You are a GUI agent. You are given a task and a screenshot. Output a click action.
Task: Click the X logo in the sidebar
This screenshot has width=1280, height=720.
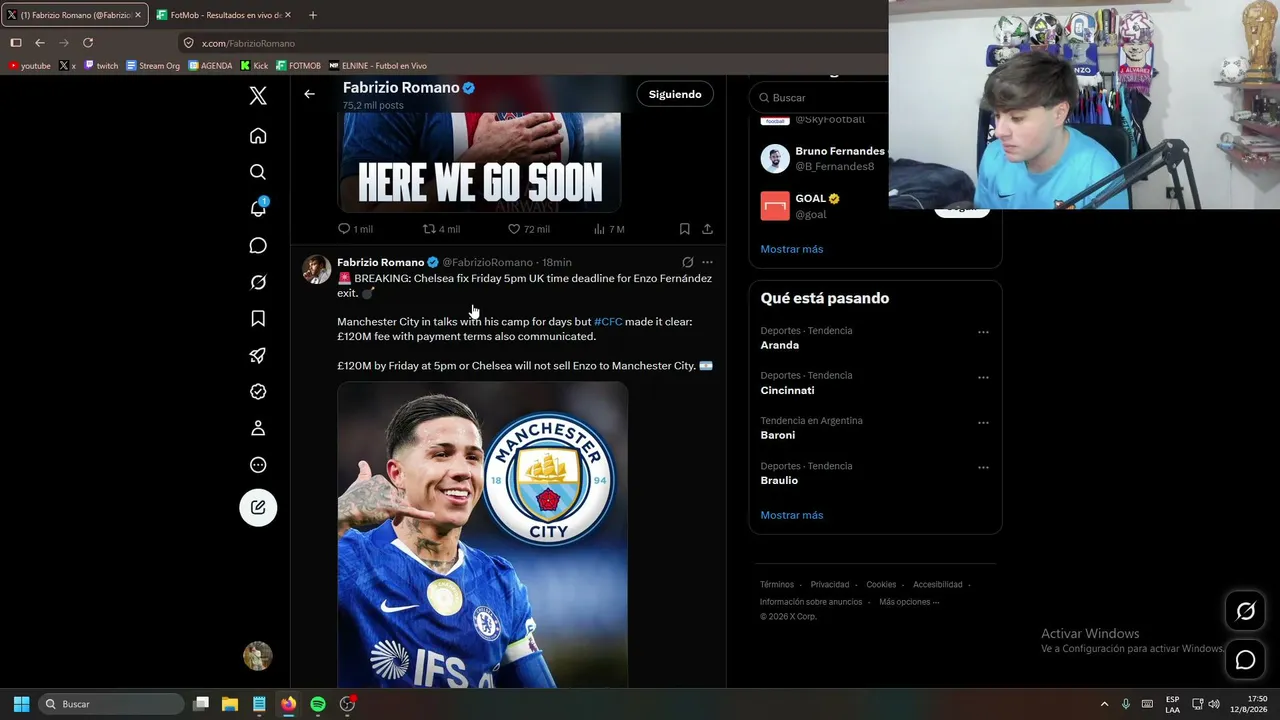pos(258,96)
